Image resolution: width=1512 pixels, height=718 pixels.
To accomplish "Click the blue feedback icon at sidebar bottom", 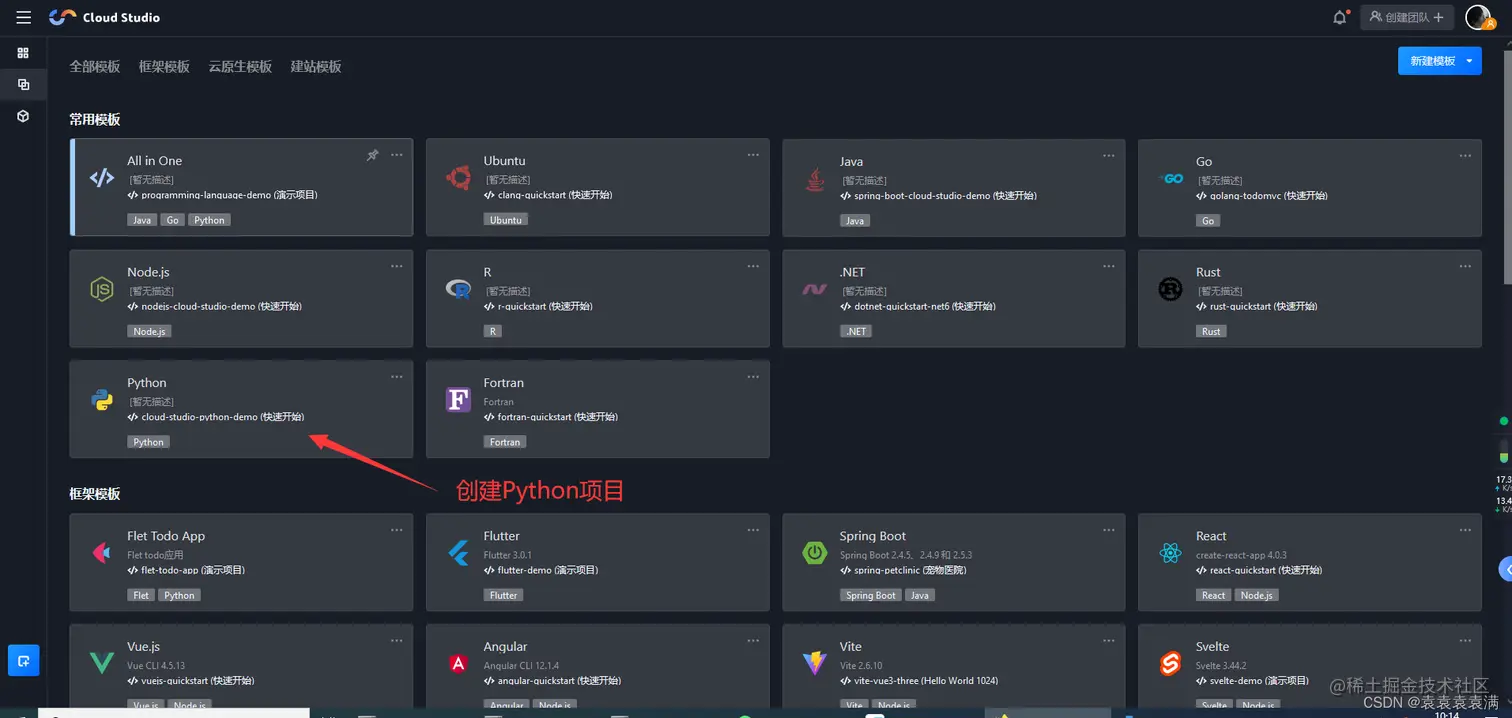I will coord(23,660).
